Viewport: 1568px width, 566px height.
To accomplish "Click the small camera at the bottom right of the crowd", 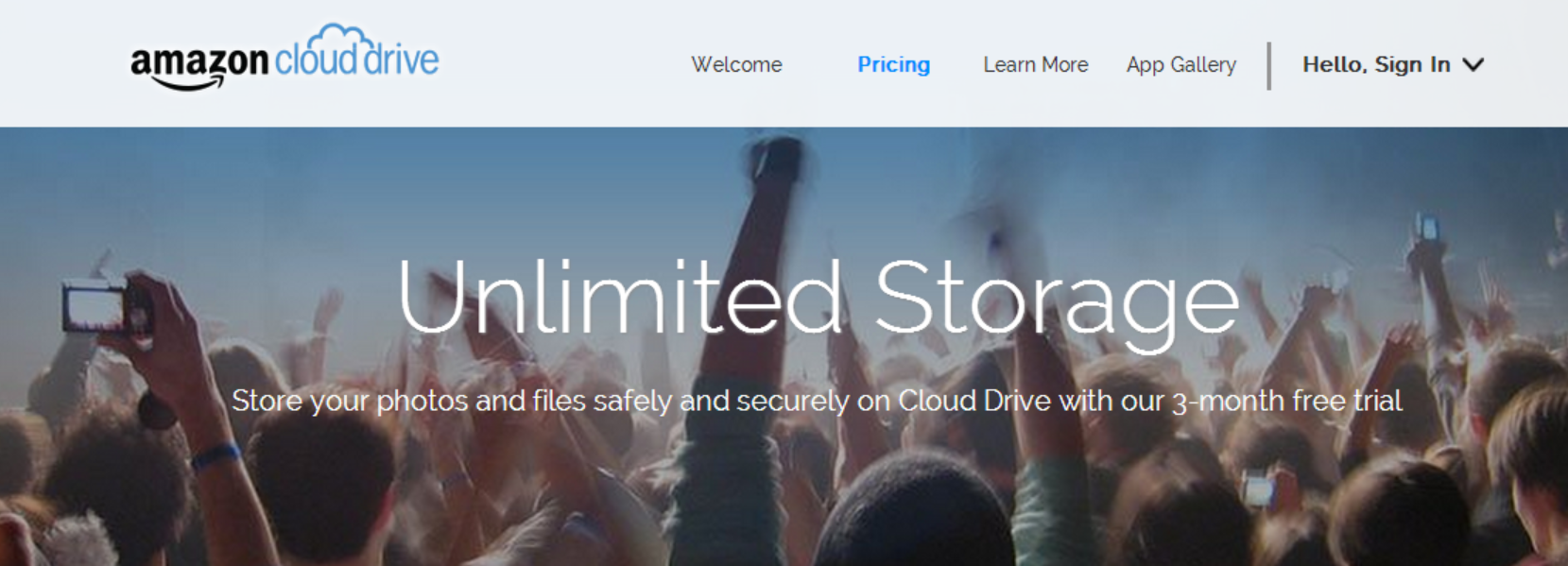I will pyautogui.click(x=1258, y=489).
